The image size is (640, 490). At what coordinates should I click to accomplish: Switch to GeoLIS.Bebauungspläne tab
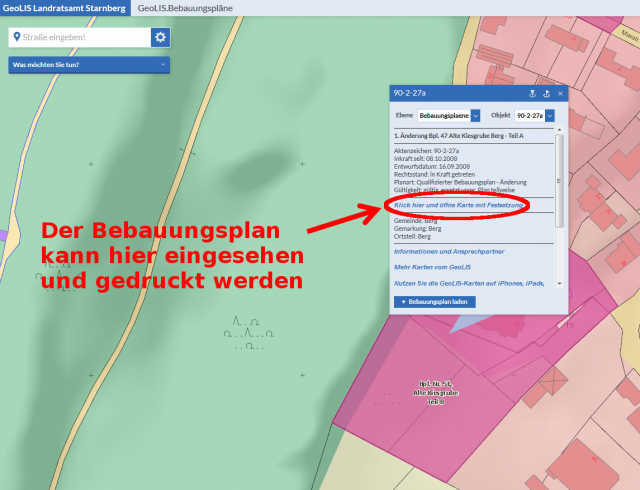click(185, 8)
